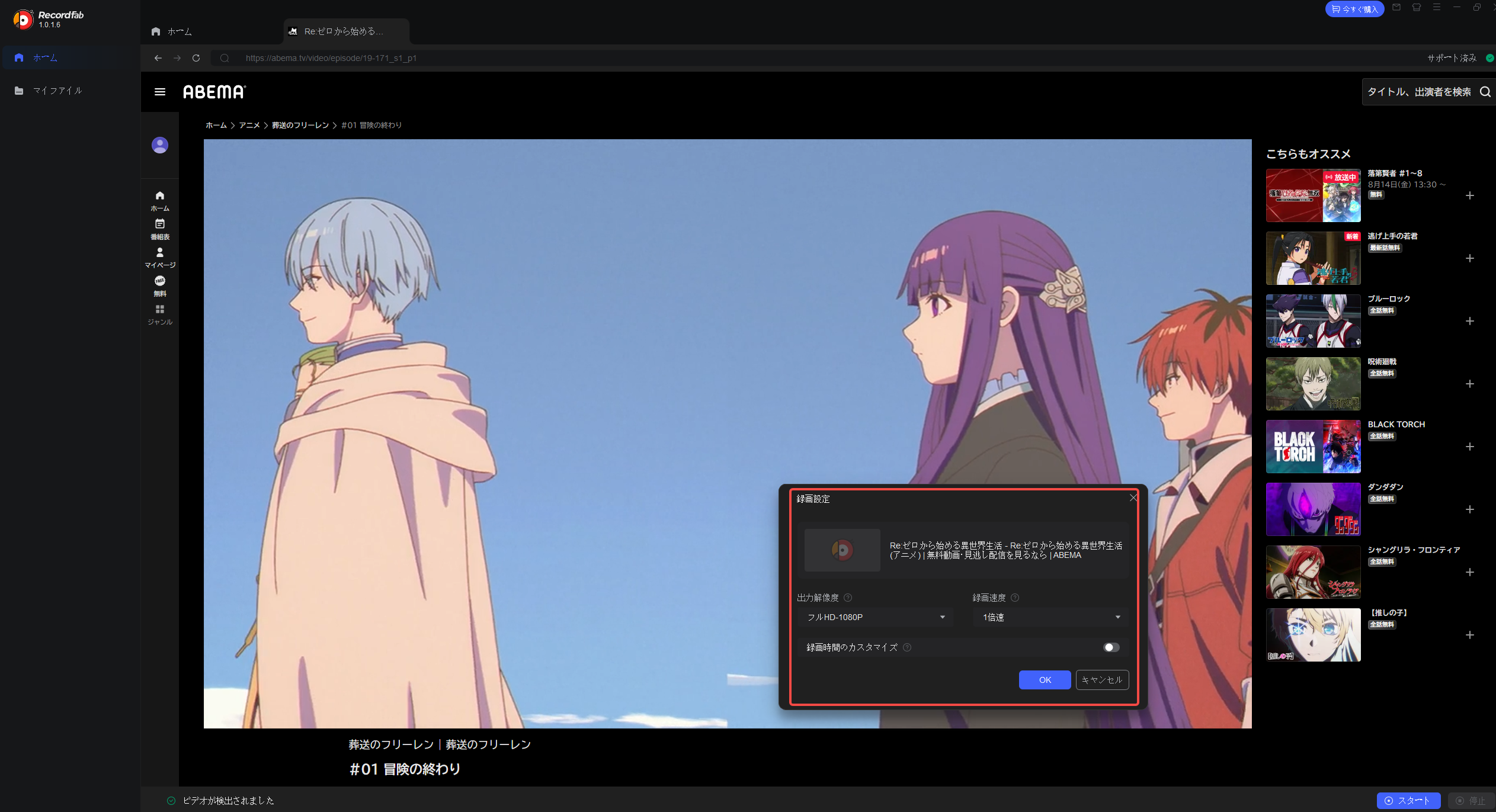1496x812 pixels.
Task: Confirm recording settings with OK
Action: coord(1045,680)
